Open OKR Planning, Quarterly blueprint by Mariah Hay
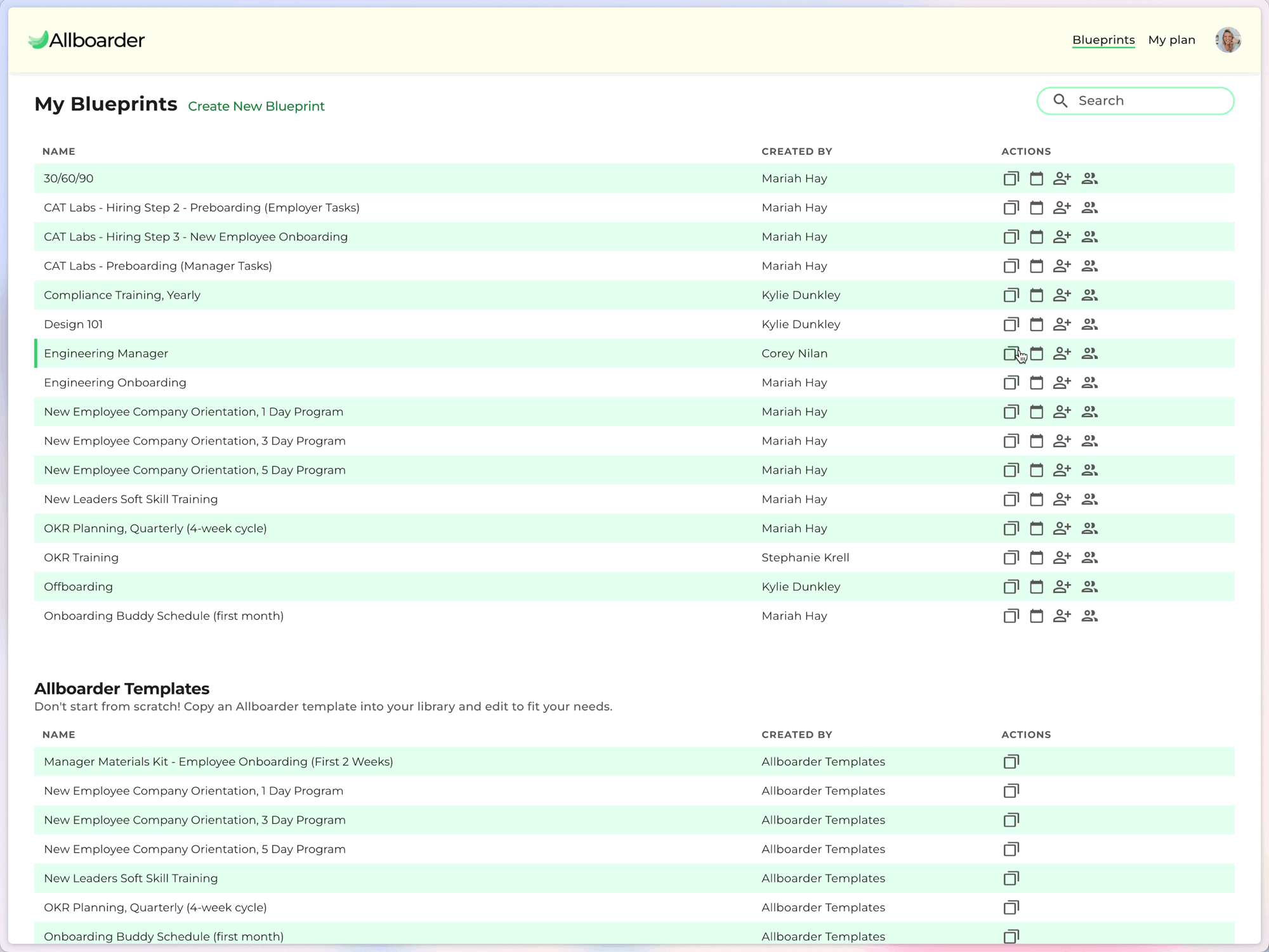 155,529
